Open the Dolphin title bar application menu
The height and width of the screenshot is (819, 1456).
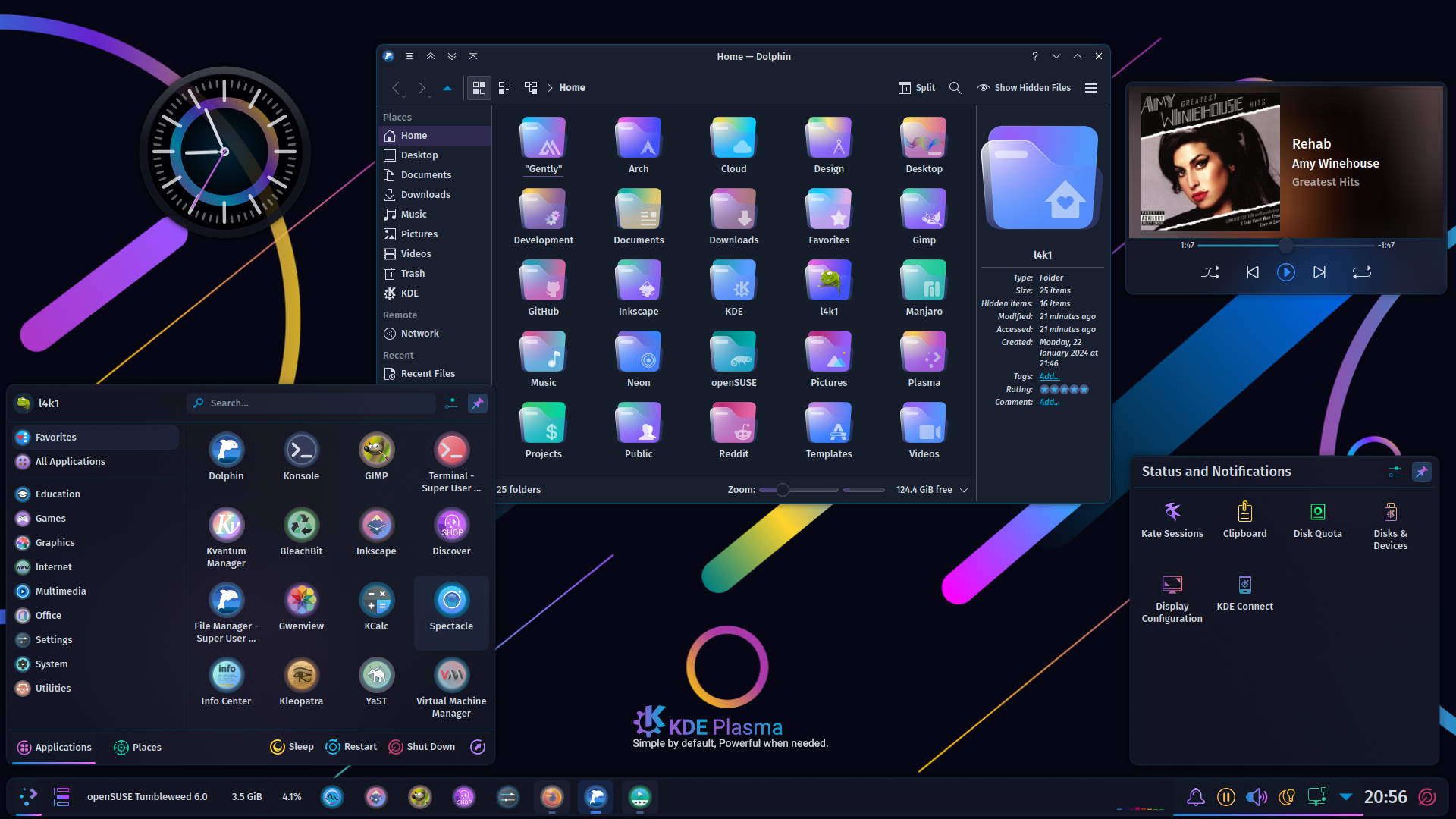[x=409, y=56]
